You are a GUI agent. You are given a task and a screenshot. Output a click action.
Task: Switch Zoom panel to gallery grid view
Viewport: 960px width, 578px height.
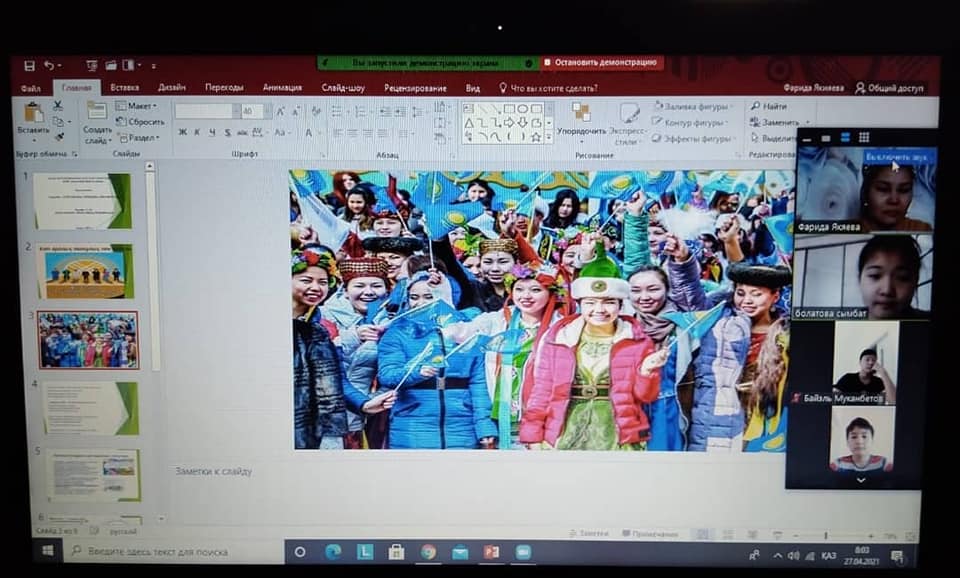[864, 138]
